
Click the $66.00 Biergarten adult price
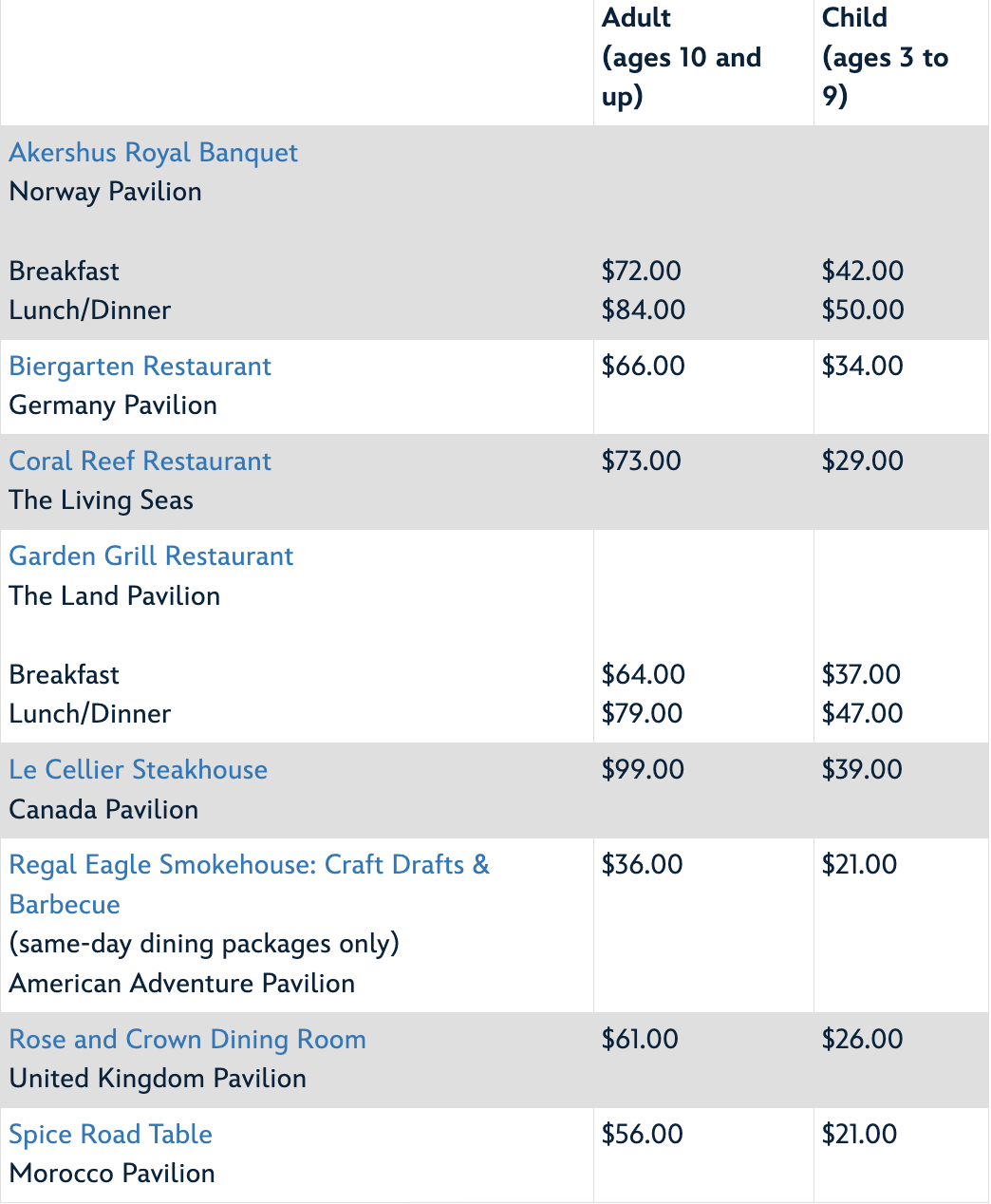click(x=643, y=367)
